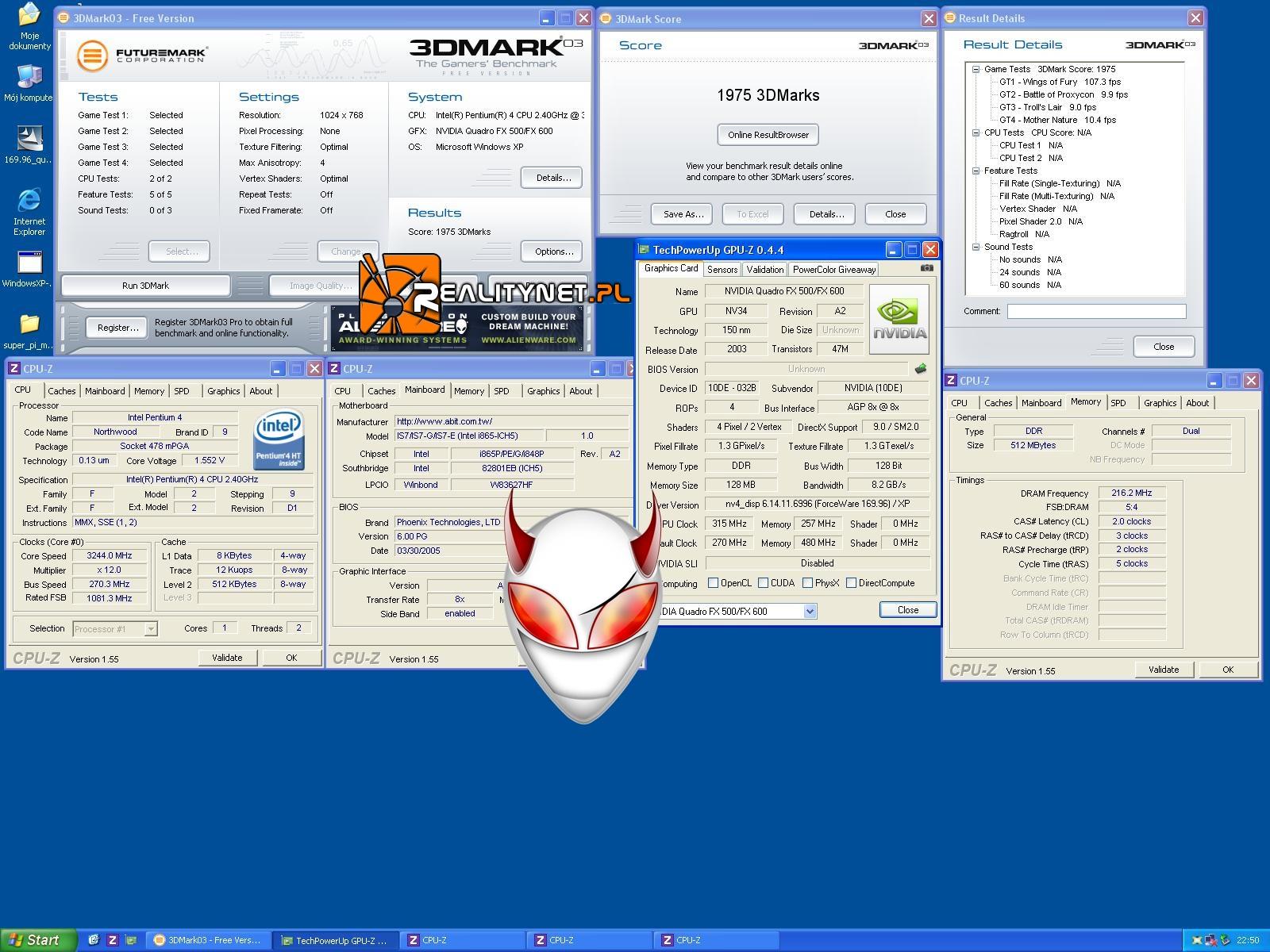Open Graphics tab in middle CPU-Z window

[x=543, y=391]
